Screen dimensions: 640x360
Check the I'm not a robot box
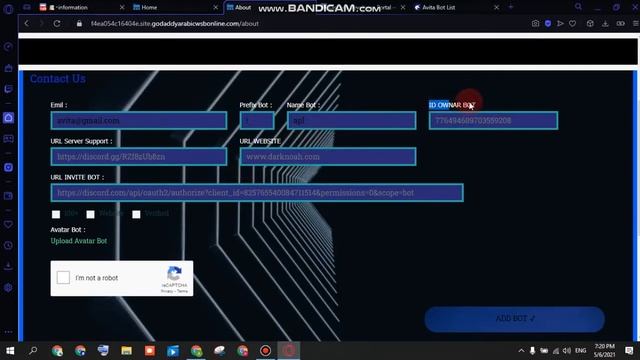pyautogui.click(x=63, y=278)
